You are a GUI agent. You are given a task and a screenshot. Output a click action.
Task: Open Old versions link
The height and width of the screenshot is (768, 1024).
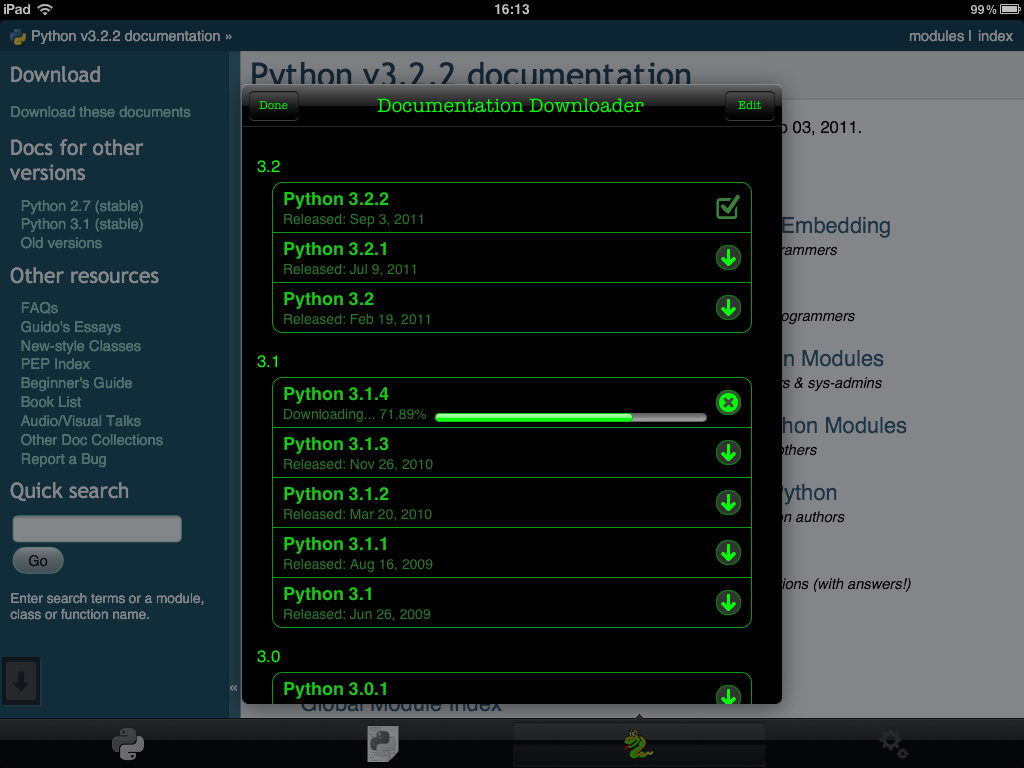point(61,243)
